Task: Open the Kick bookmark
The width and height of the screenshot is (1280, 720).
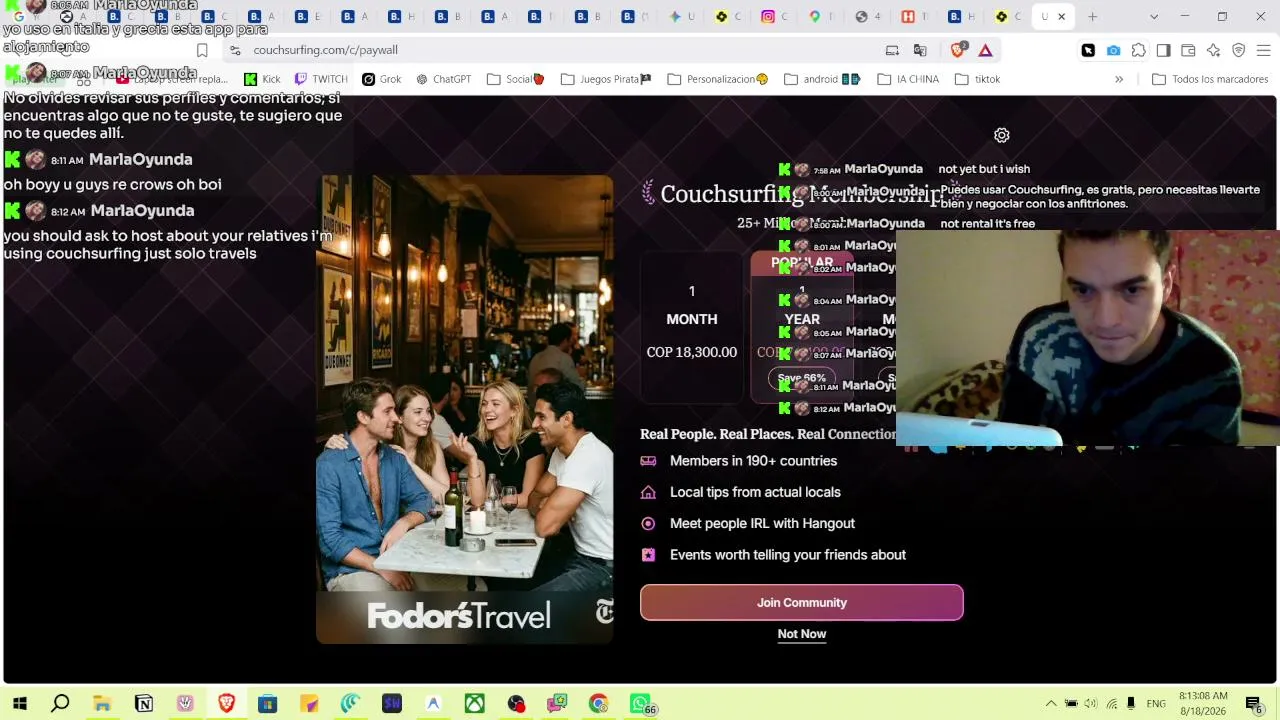Action: coord(262,79)
